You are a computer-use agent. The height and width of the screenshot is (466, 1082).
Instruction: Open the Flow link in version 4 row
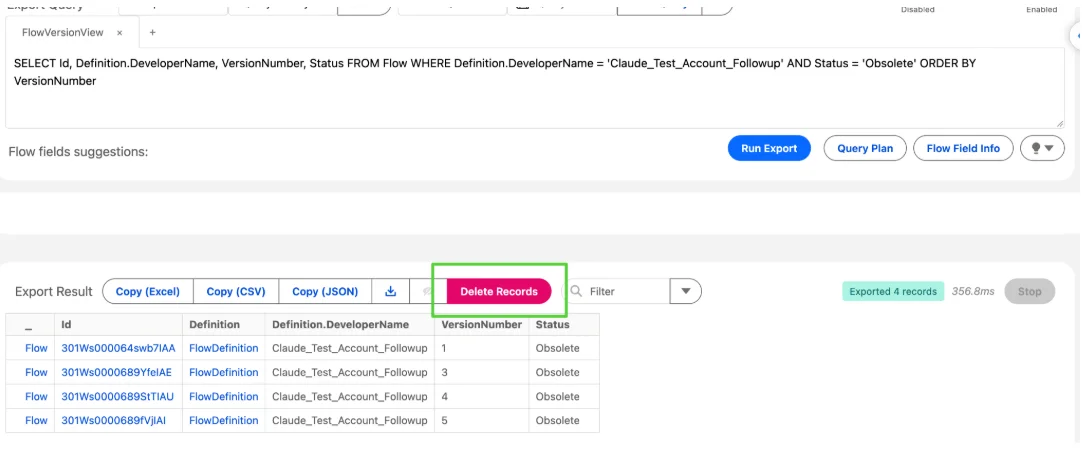(36, 396)
